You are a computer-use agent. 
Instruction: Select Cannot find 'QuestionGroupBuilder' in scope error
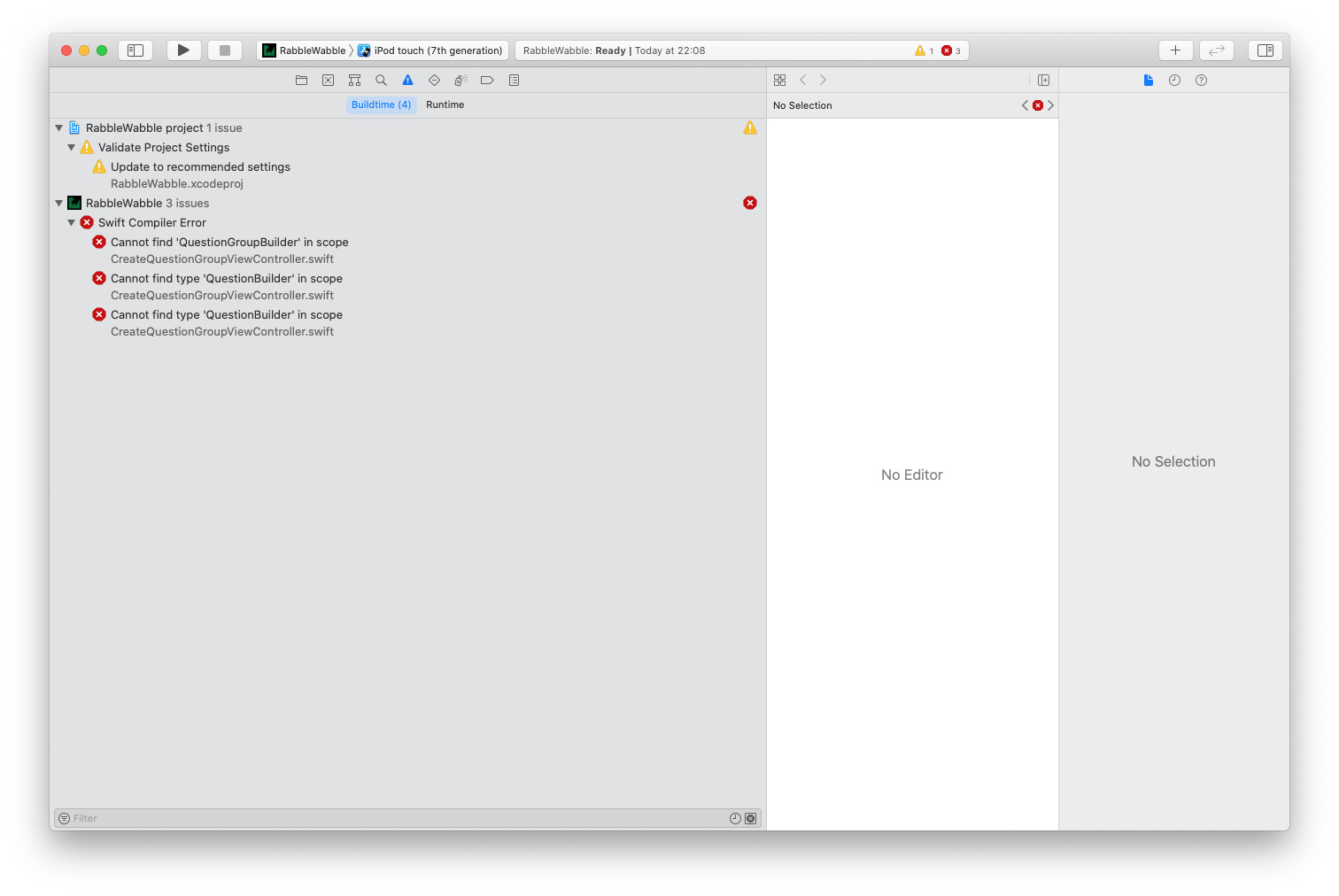coord(229,242)
